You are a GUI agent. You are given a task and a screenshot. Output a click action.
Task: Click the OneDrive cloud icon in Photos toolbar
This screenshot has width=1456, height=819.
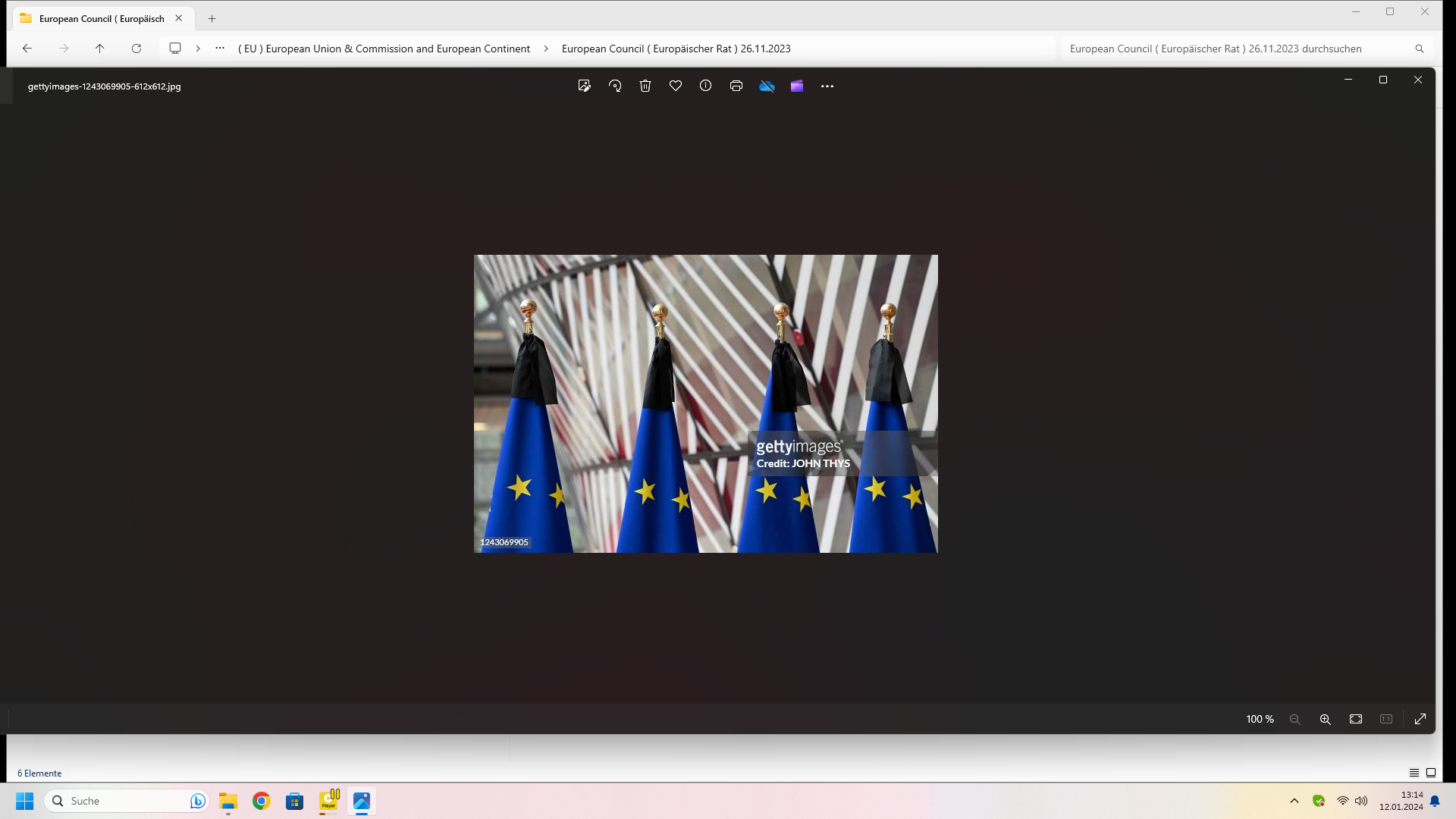coord(767,86)
